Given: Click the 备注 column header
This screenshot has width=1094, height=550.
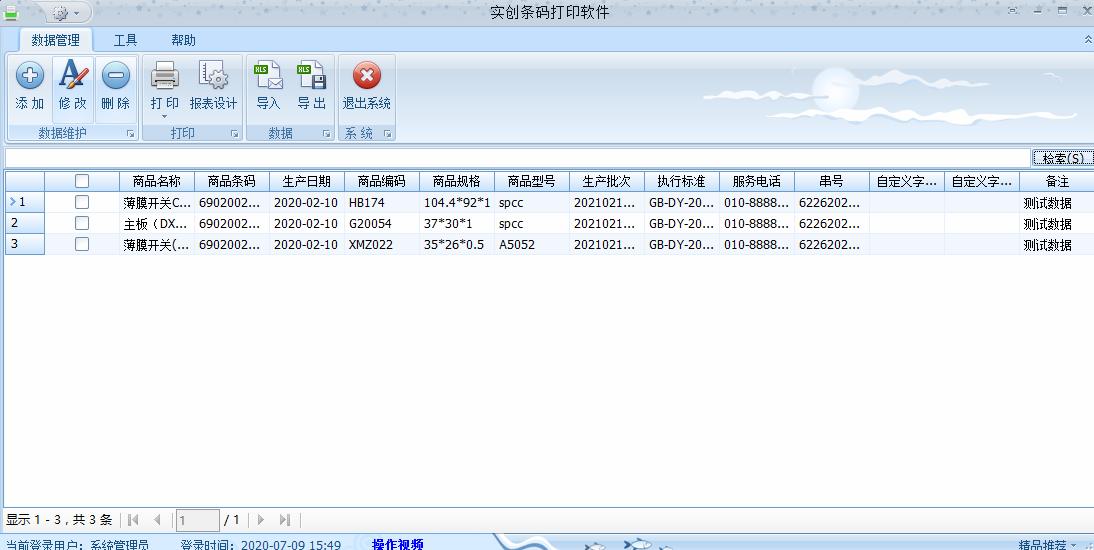Looking at the screenshot, I should pos(1057,181).
